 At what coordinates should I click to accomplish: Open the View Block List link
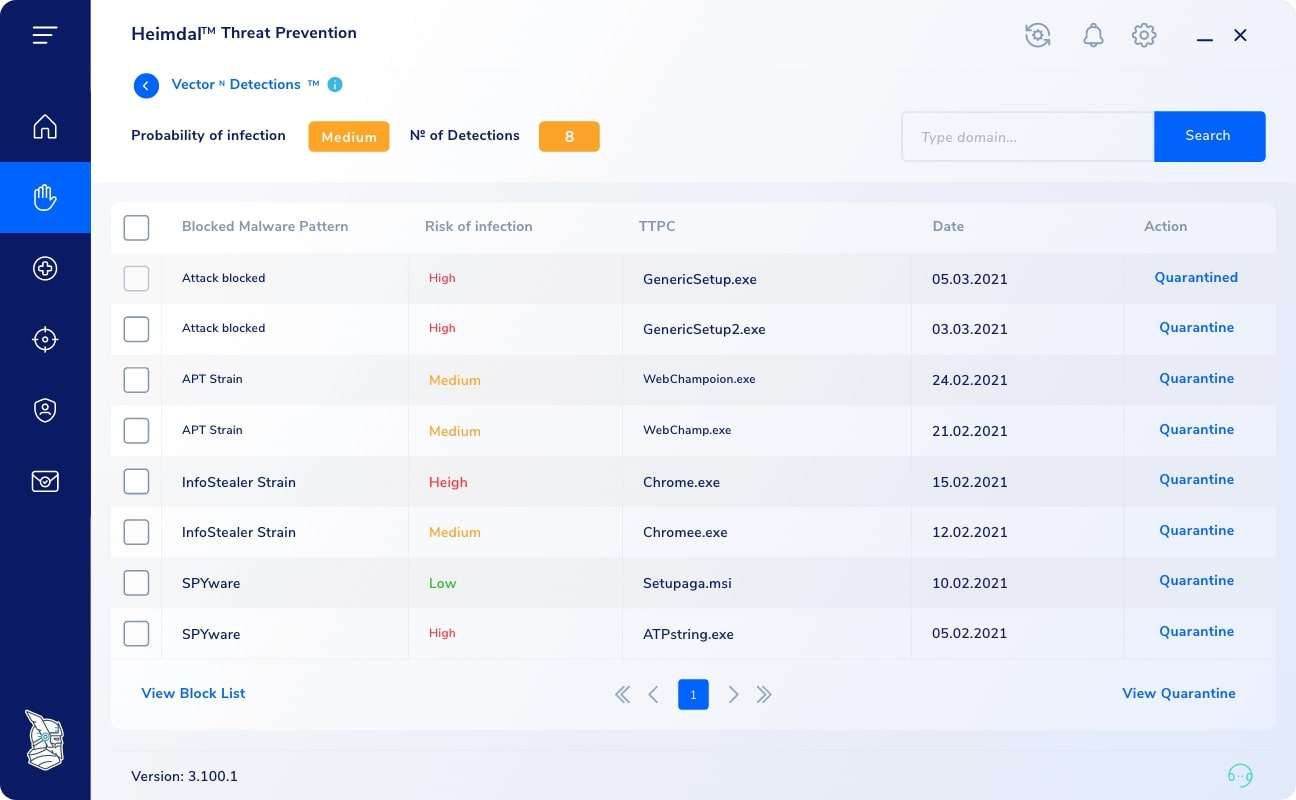pos(192,693)
